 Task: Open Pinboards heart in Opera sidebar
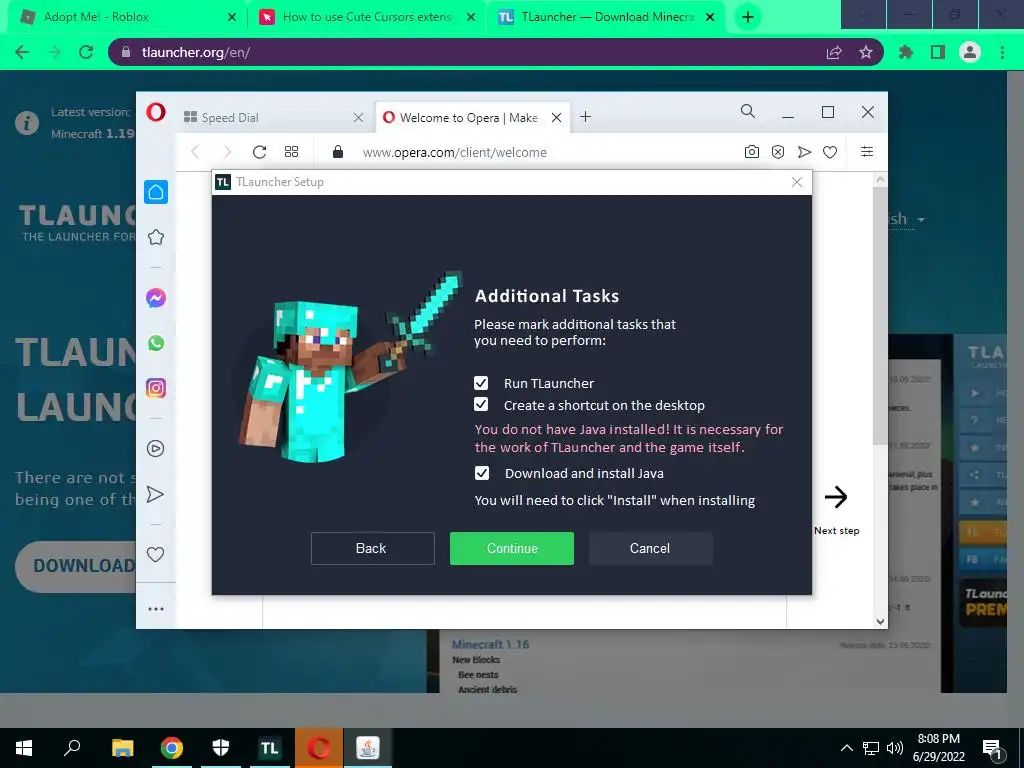click(x=155, y=554)
